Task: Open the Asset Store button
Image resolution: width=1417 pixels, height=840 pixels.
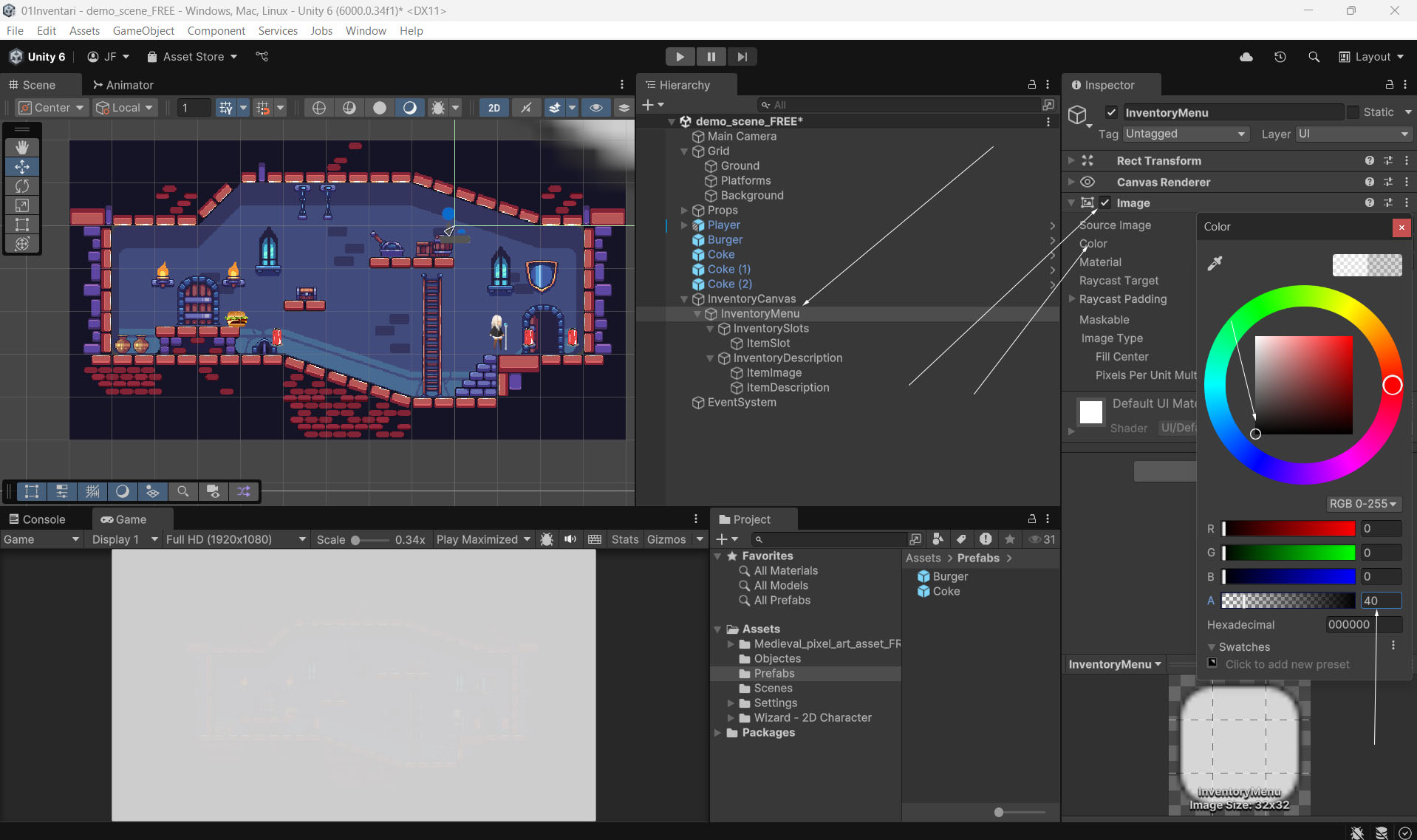Action: (192, 57)
